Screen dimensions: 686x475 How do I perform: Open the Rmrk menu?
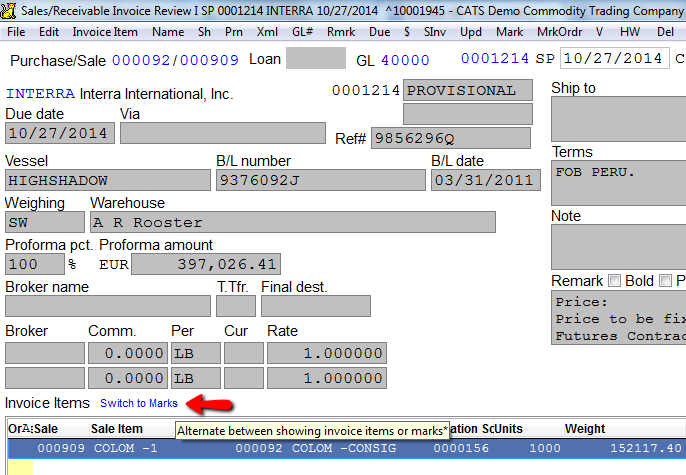coord(341,32)
